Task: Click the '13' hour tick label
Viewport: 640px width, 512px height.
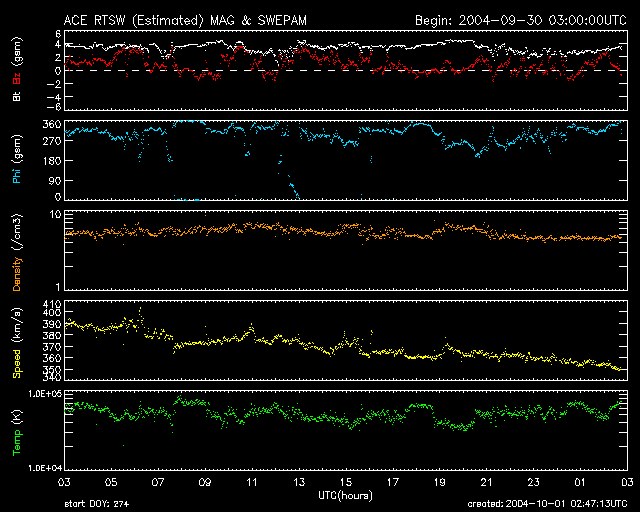Action: [299, 482]
